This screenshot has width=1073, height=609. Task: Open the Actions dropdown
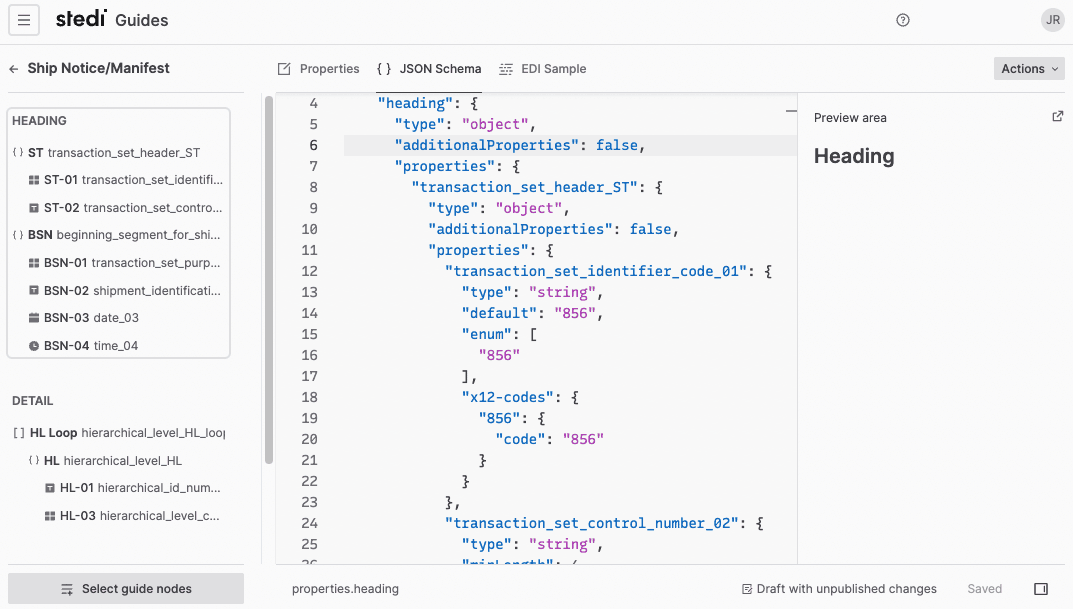tap(1029, 68)
